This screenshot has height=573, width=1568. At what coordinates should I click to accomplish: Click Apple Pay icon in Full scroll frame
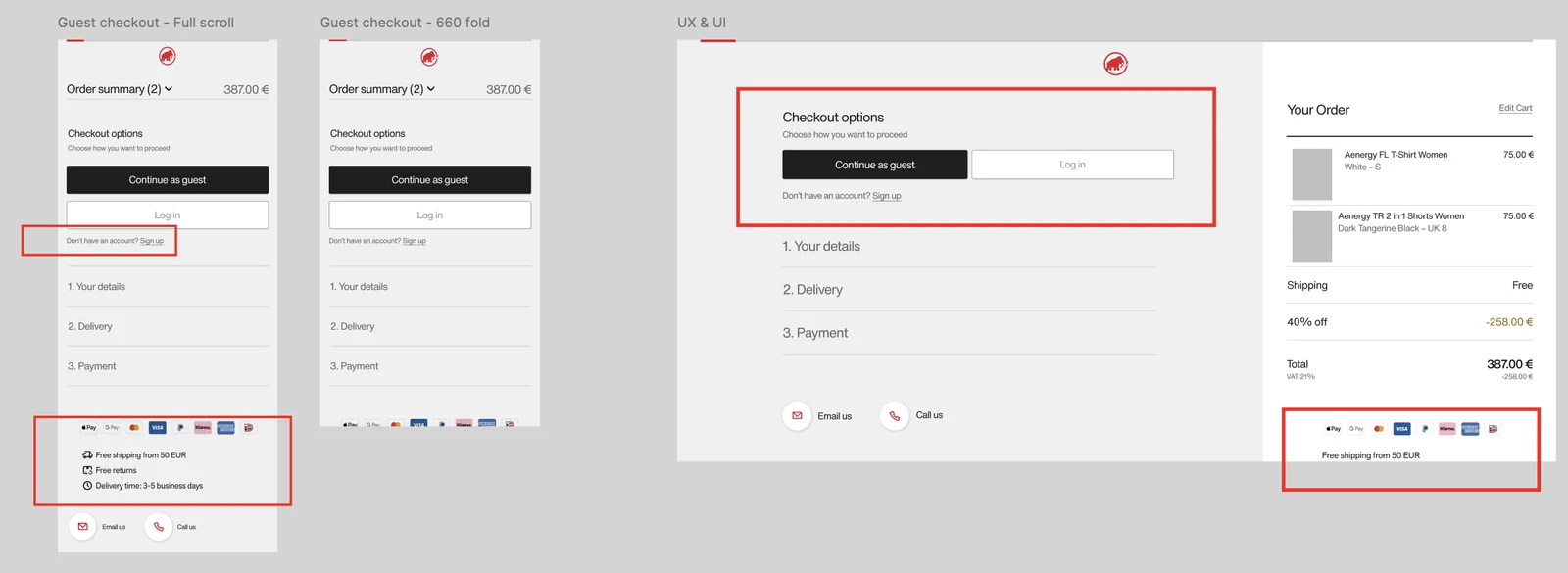[89, 428]
